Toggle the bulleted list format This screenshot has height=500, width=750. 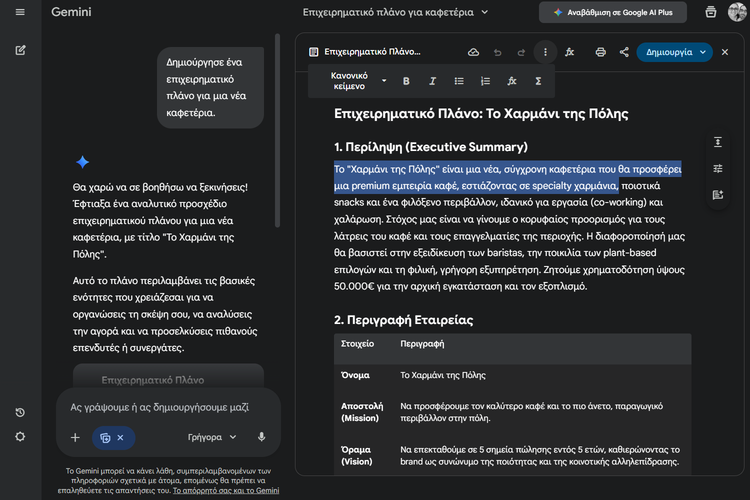pos(459,81)
